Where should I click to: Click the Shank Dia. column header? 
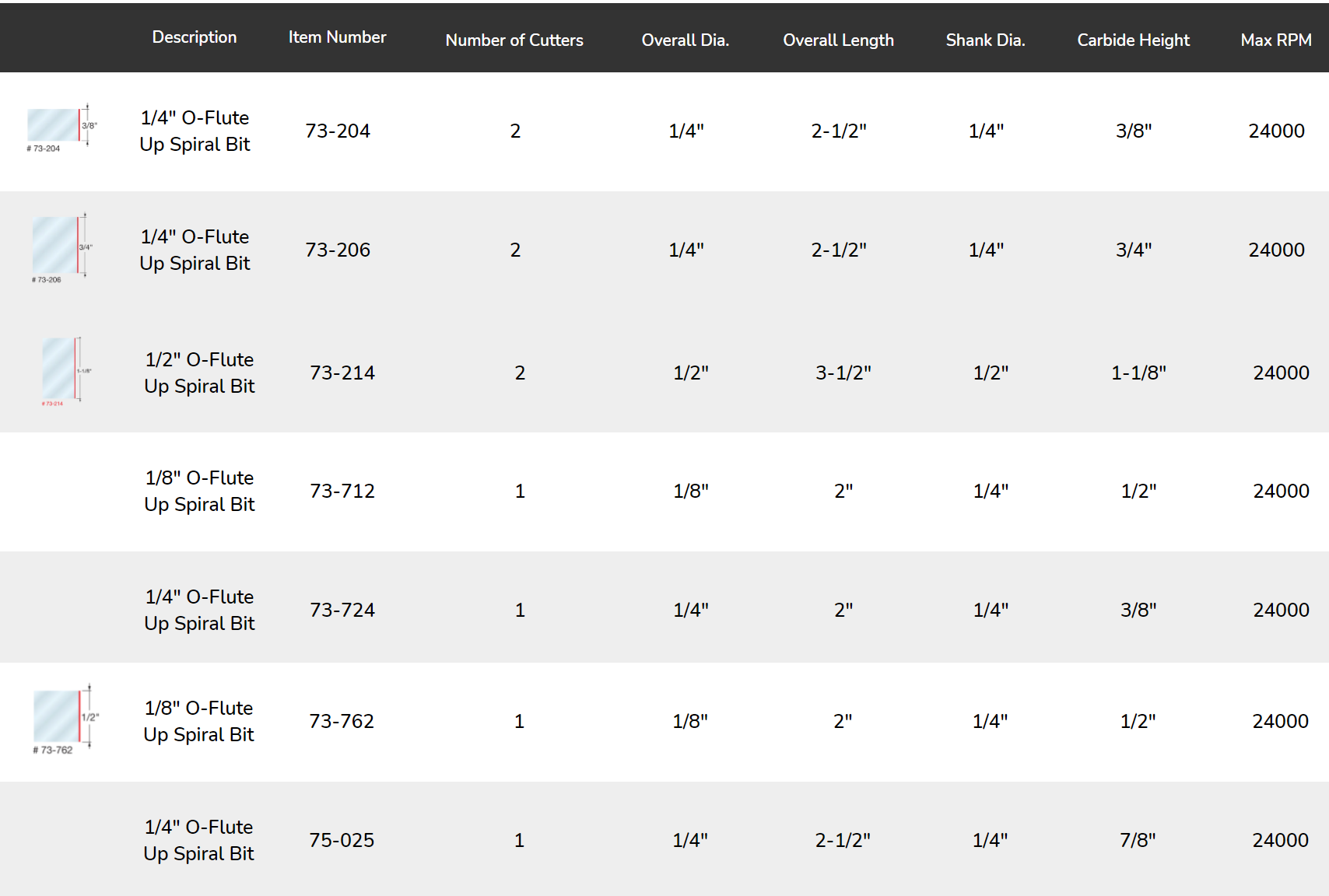point(985,40)
